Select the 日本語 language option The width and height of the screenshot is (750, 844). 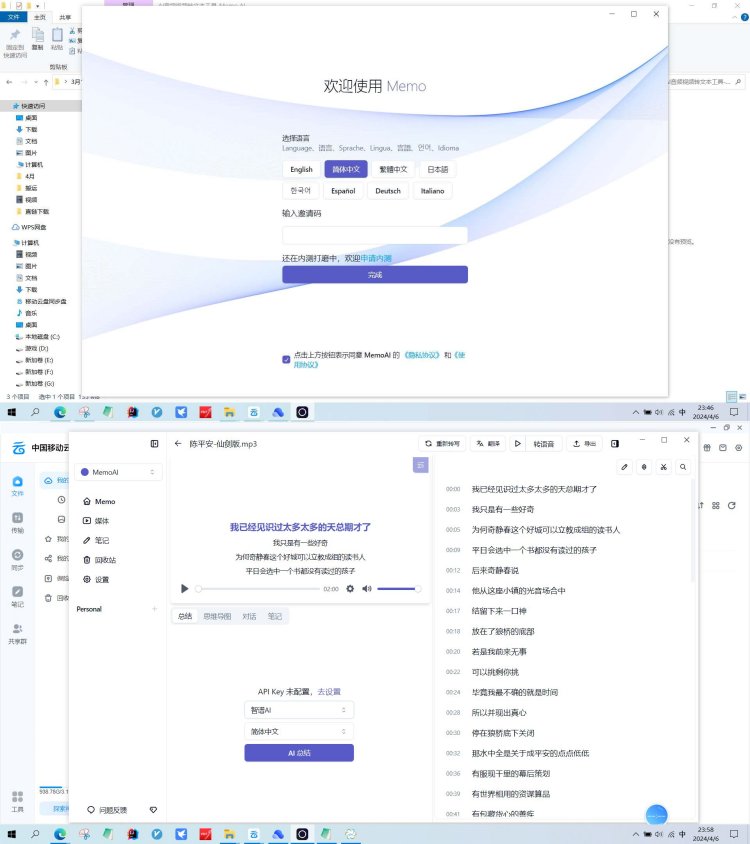[x=438, y=169]
